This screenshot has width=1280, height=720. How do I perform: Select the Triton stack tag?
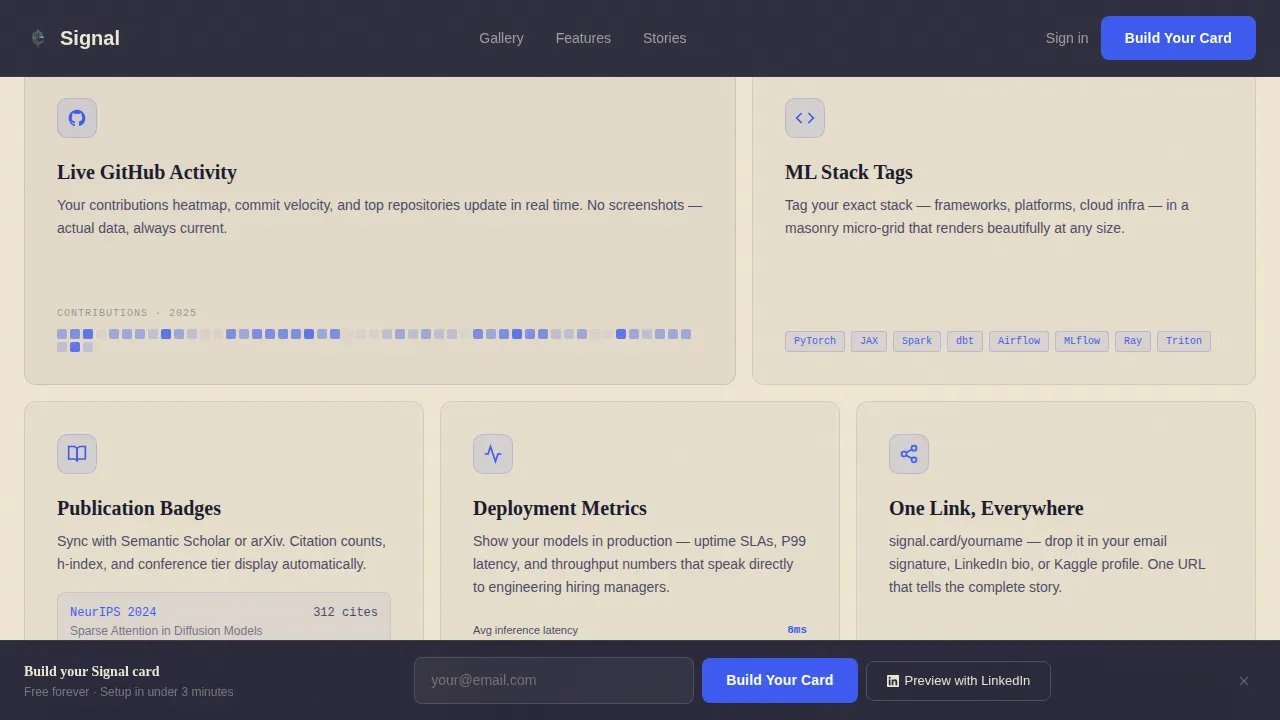[1184, 341]
